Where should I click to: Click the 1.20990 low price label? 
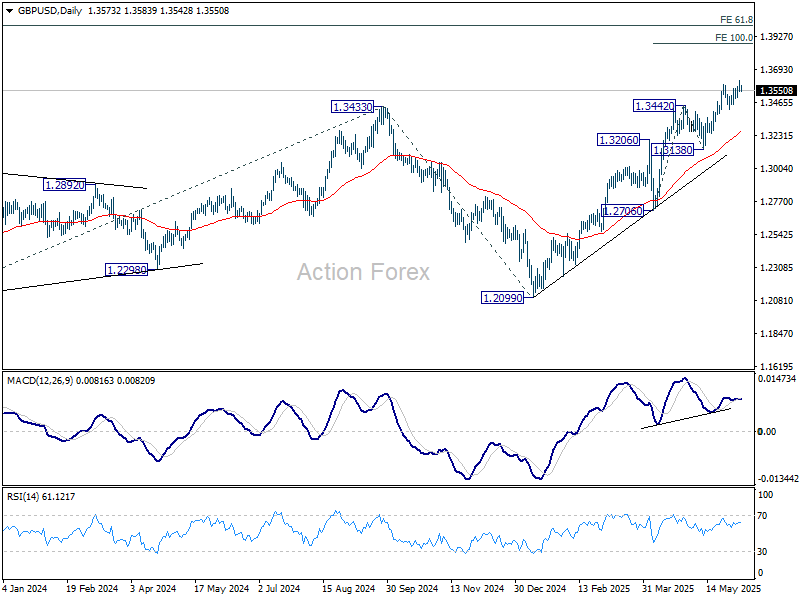(504, 298)
